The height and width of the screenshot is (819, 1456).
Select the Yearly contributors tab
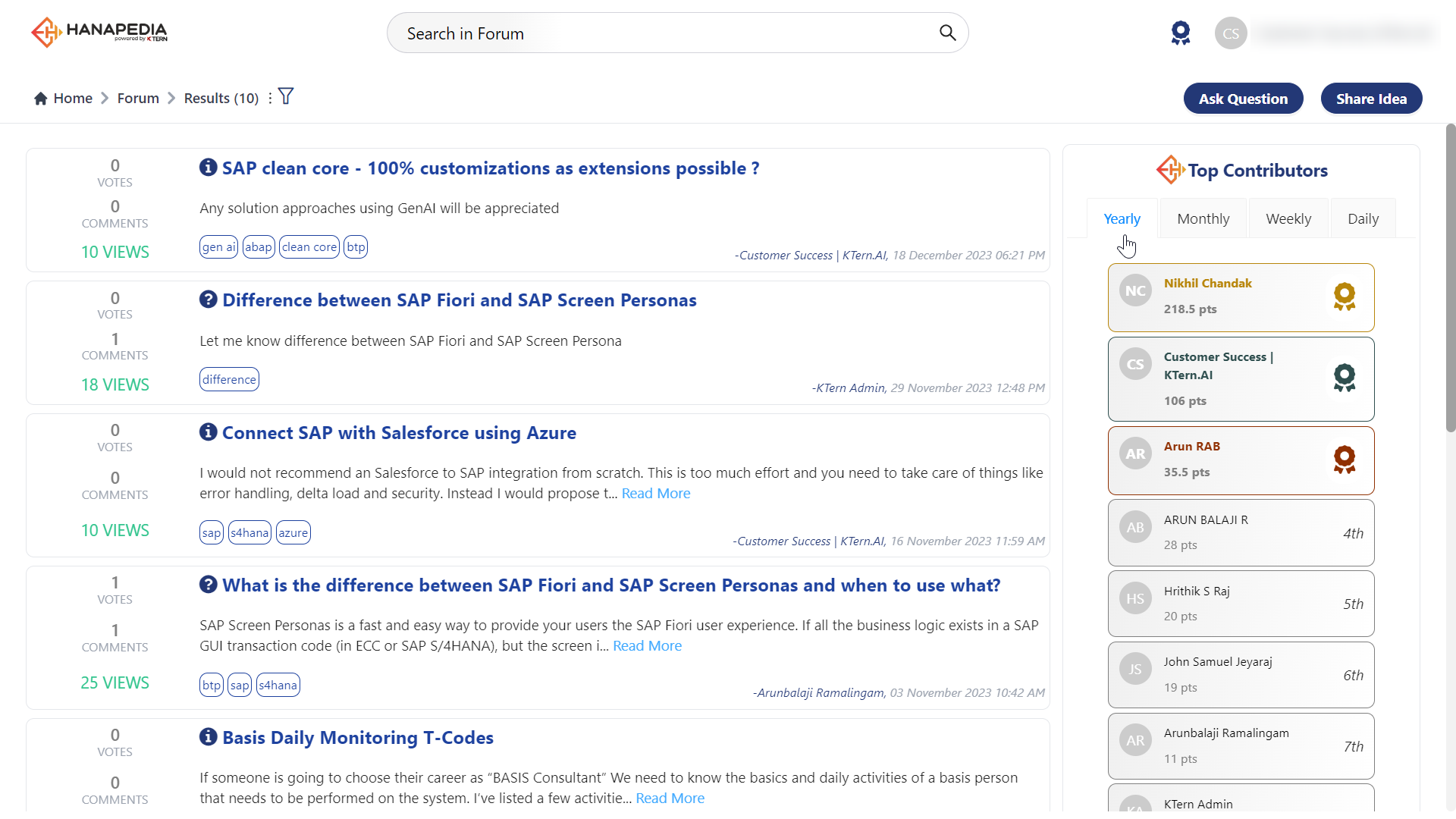[1122, 218]
